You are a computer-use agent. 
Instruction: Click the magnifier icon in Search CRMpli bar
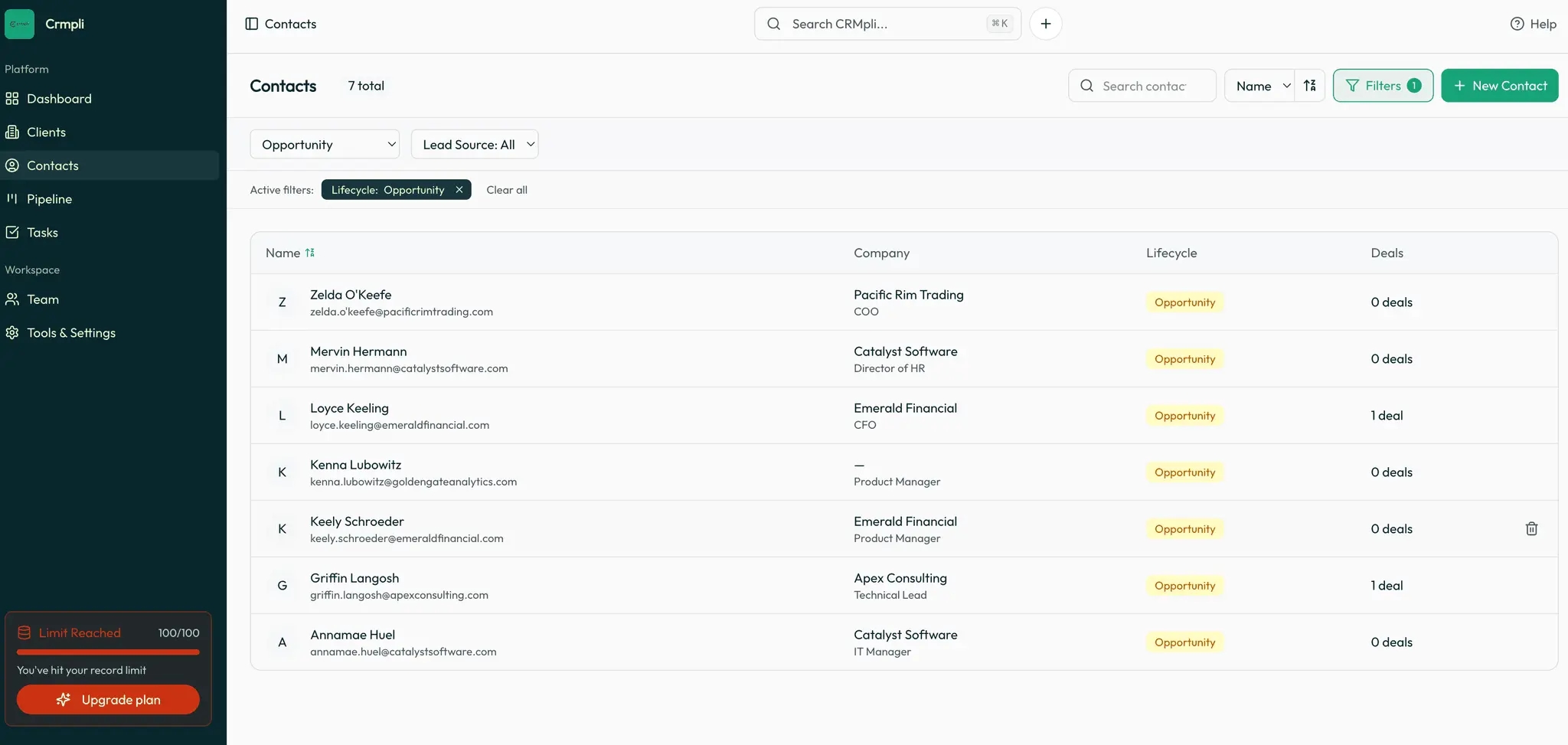pos(774,24)
